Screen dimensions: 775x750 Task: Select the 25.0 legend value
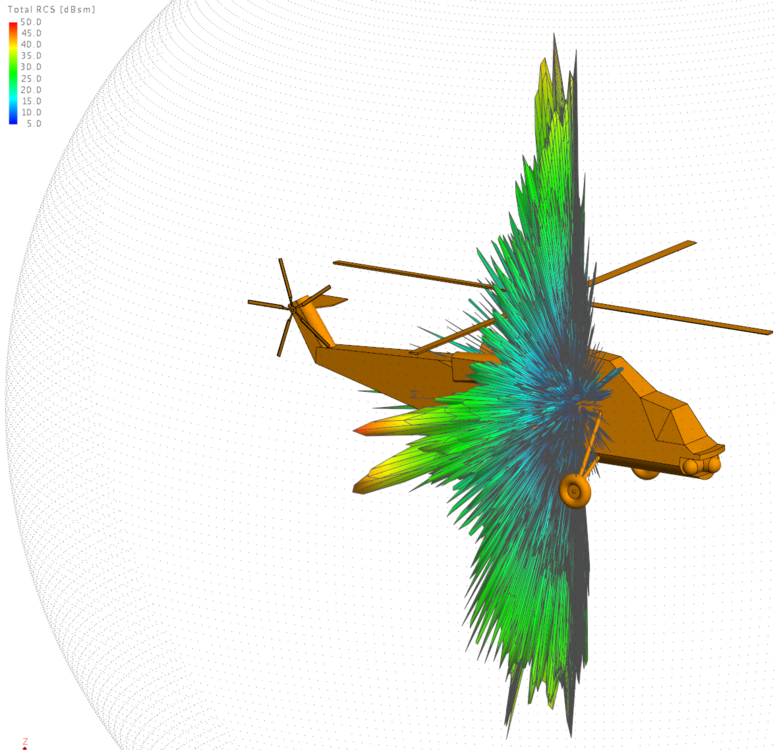point(31,79)
